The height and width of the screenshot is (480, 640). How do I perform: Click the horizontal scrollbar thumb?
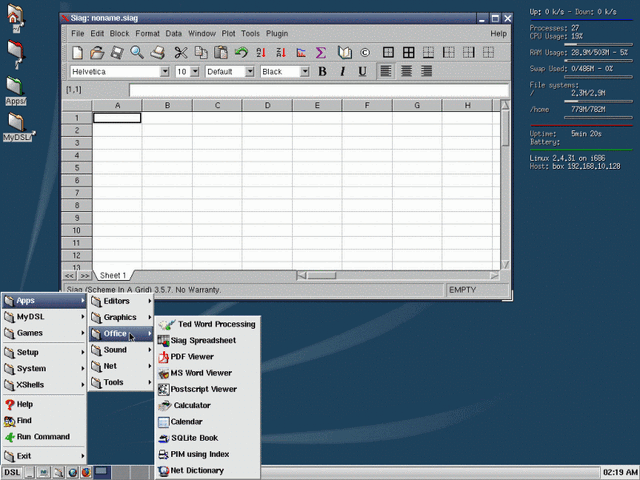click(x=322, y=276)
